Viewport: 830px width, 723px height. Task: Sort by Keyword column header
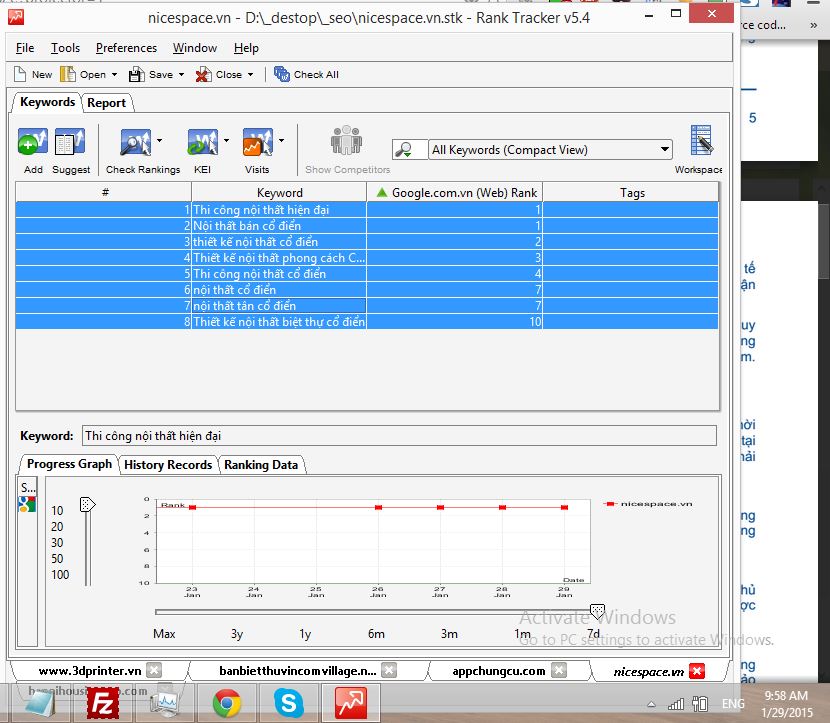click(x=279, y=193)
